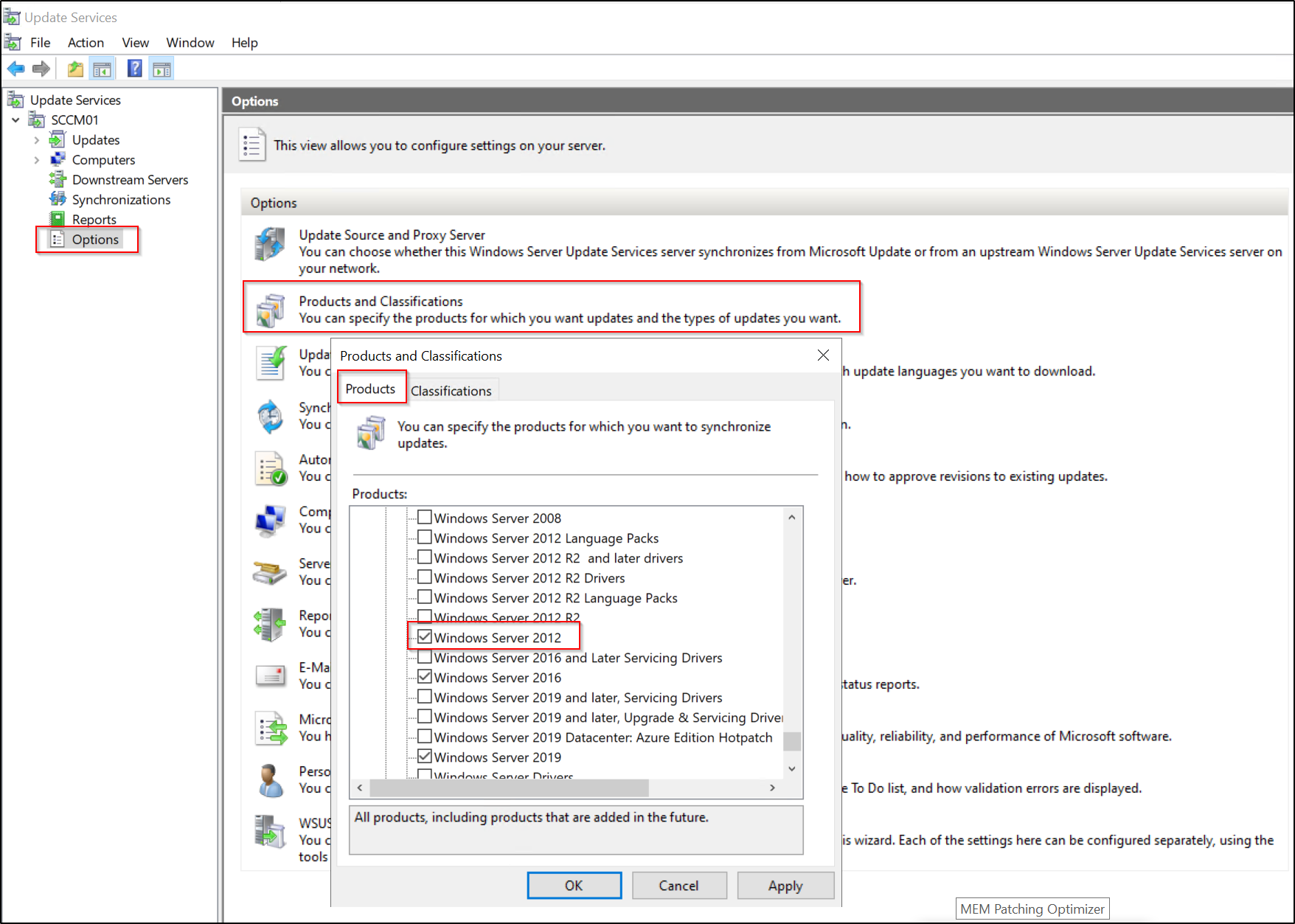
Task: Check Windows Server 2012 R2 Drivers checkbox
Action: (x=425, y=577)
